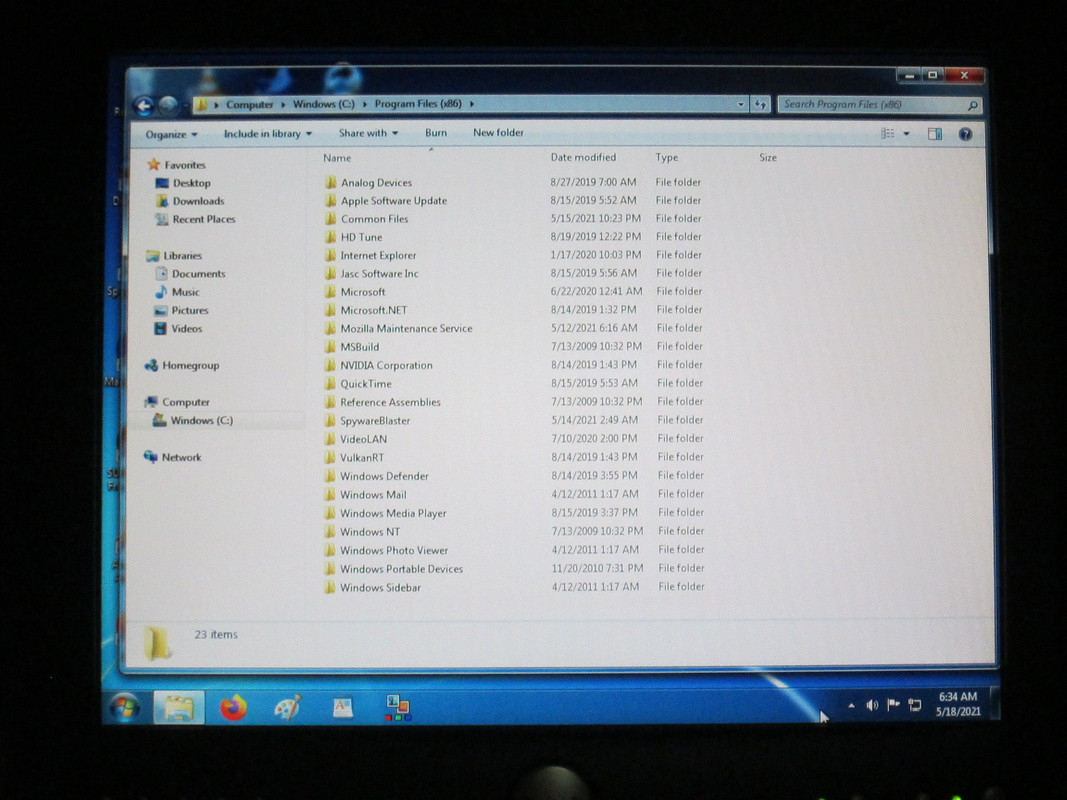Select the Analog Devices folder icon
This screenshot has width=1067, height=800.
[x=331, y=182]
